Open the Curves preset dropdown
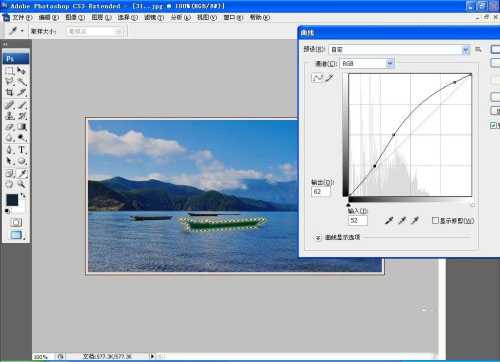The height and width of the screenshot is (362, 500). tap(399, 50)
